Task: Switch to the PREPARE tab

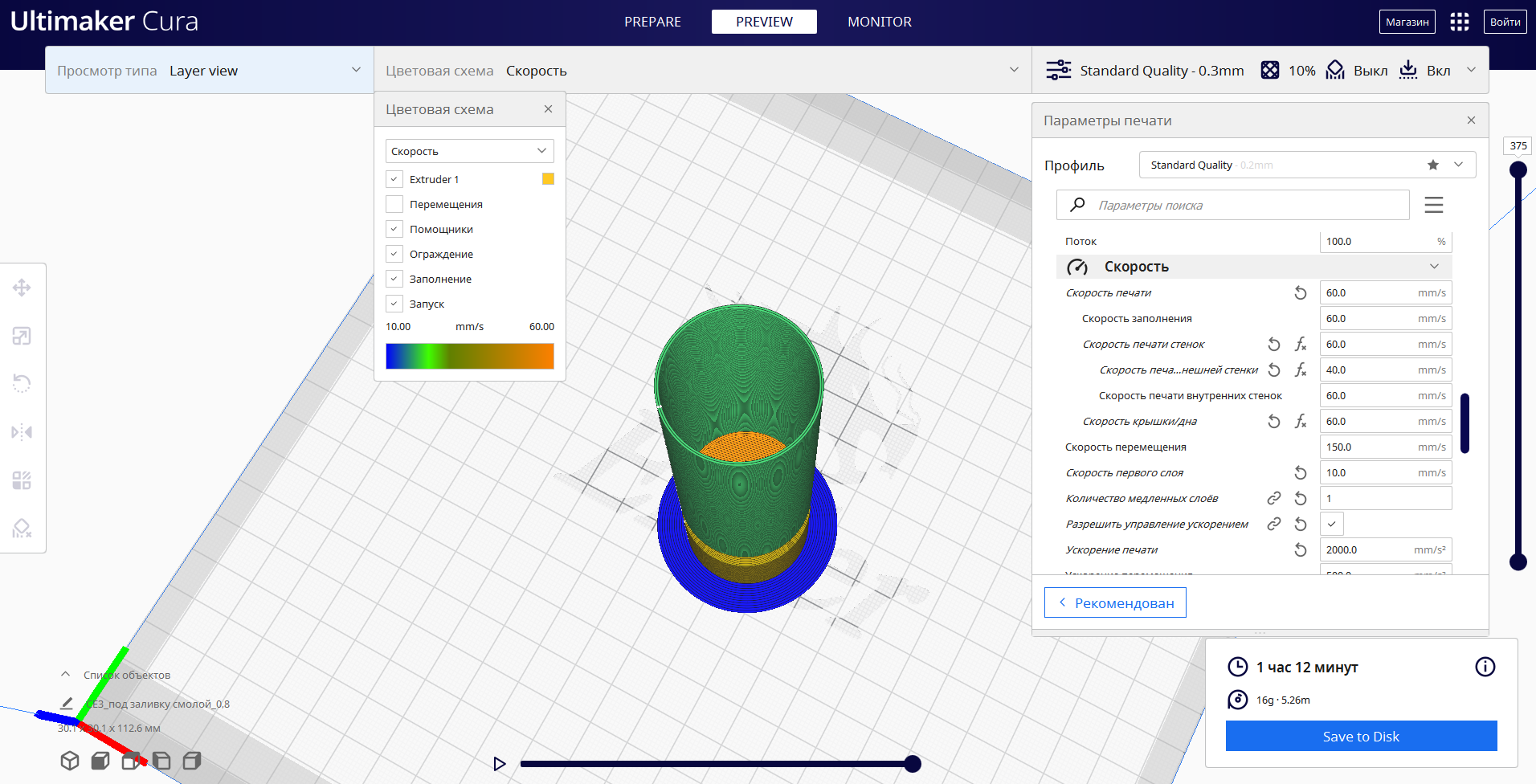Action: pyautogui.click(x=652, y=22)
